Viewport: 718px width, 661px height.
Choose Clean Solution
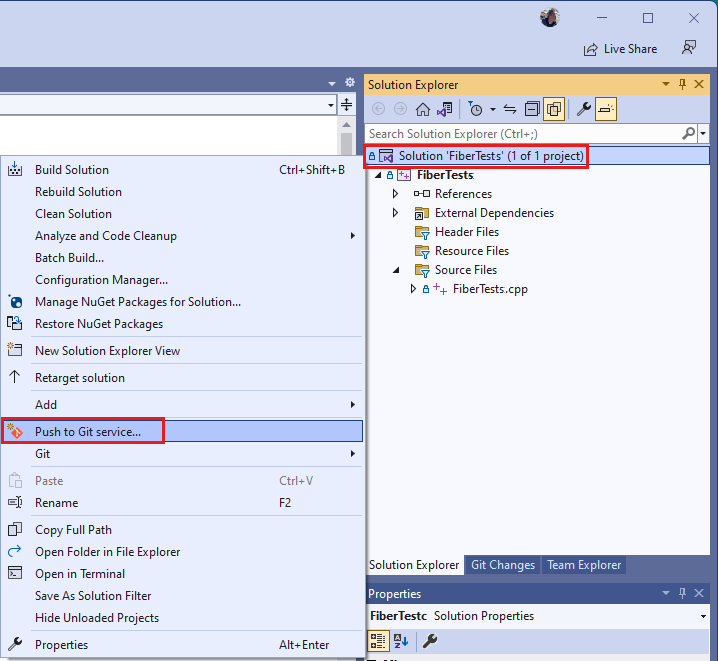(182, 214)
